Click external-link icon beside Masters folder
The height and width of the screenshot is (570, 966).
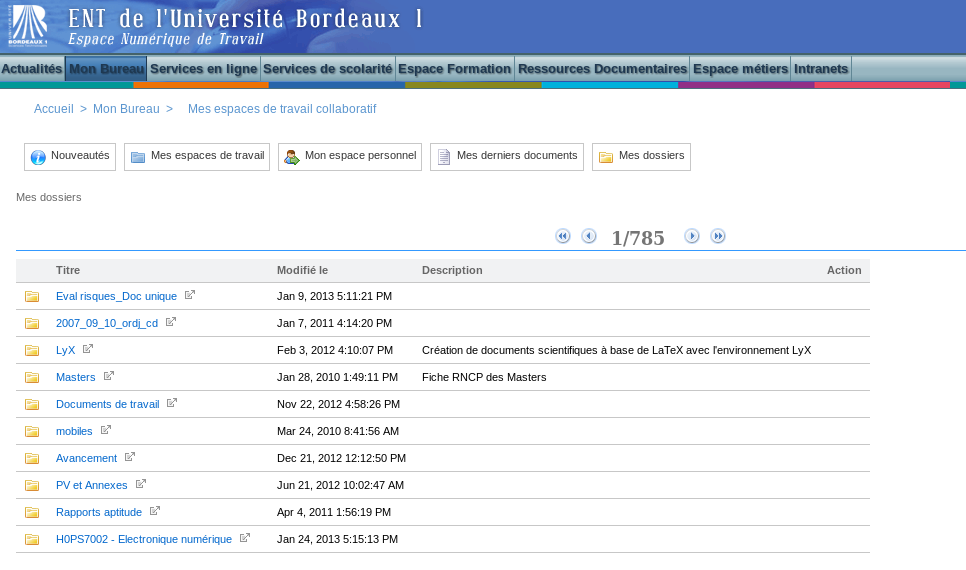pos(109,376)
